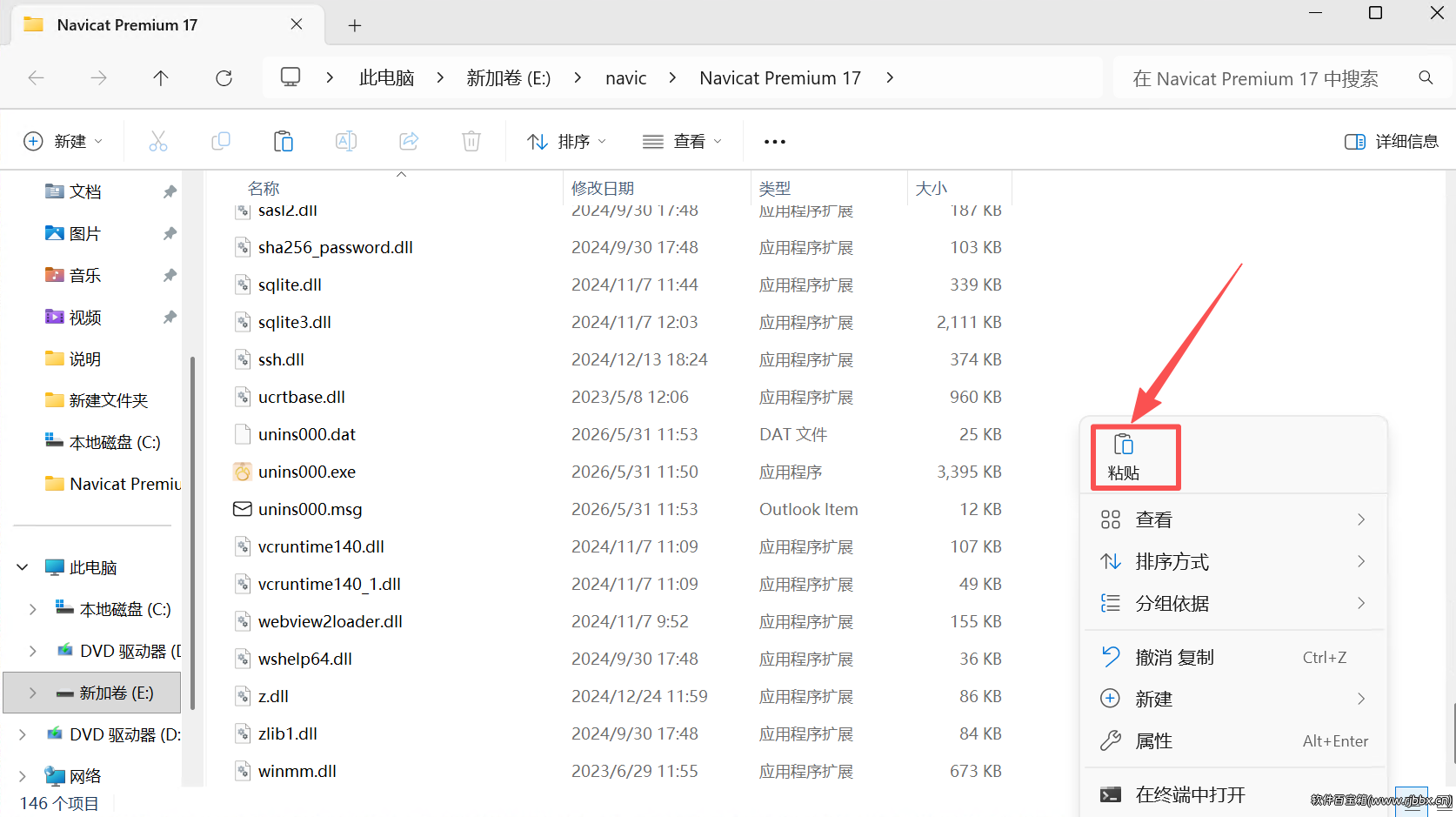Click the search magnifier icon
Viewport: 1456px width, 817px height.
tap(1426, 78)
